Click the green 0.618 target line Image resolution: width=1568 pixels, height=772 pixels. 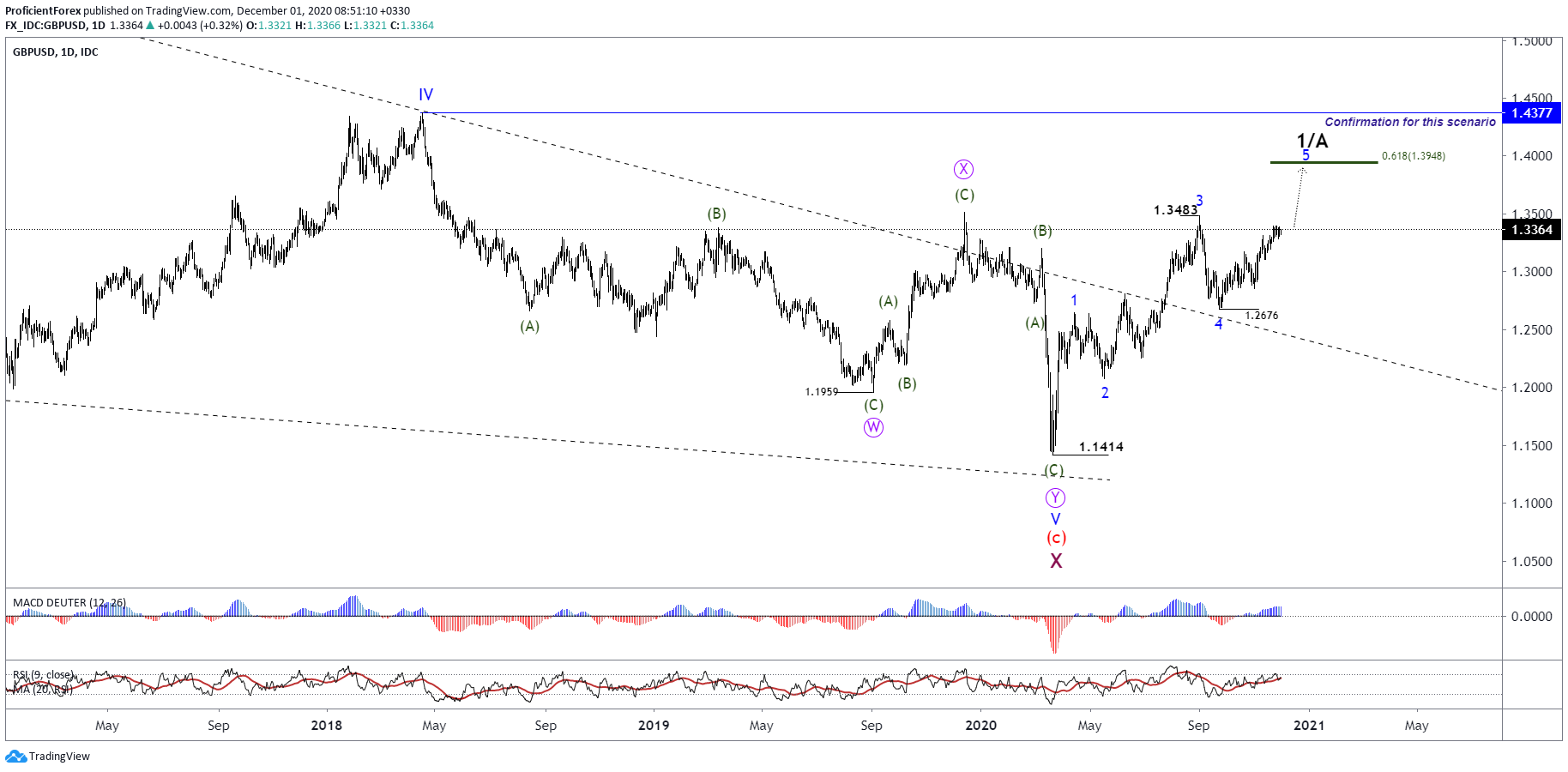1324,162
